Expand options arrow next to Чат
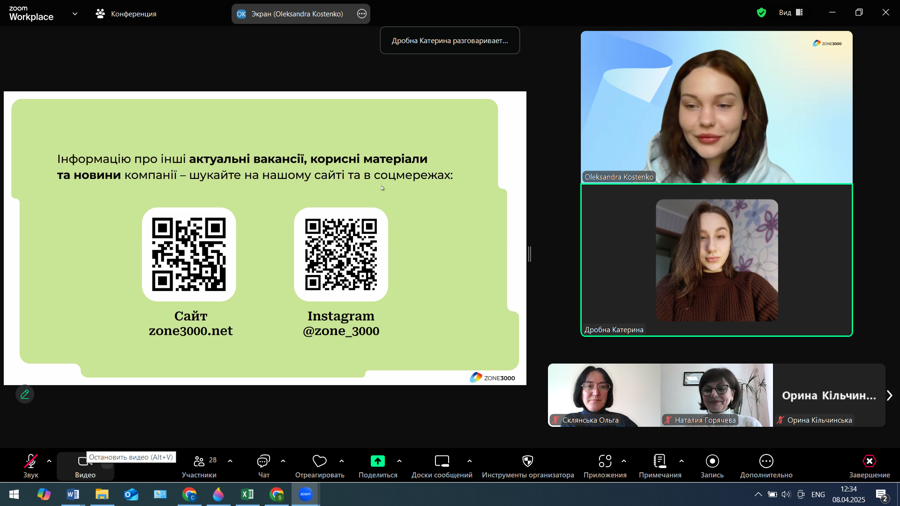 tap(283, 461)
